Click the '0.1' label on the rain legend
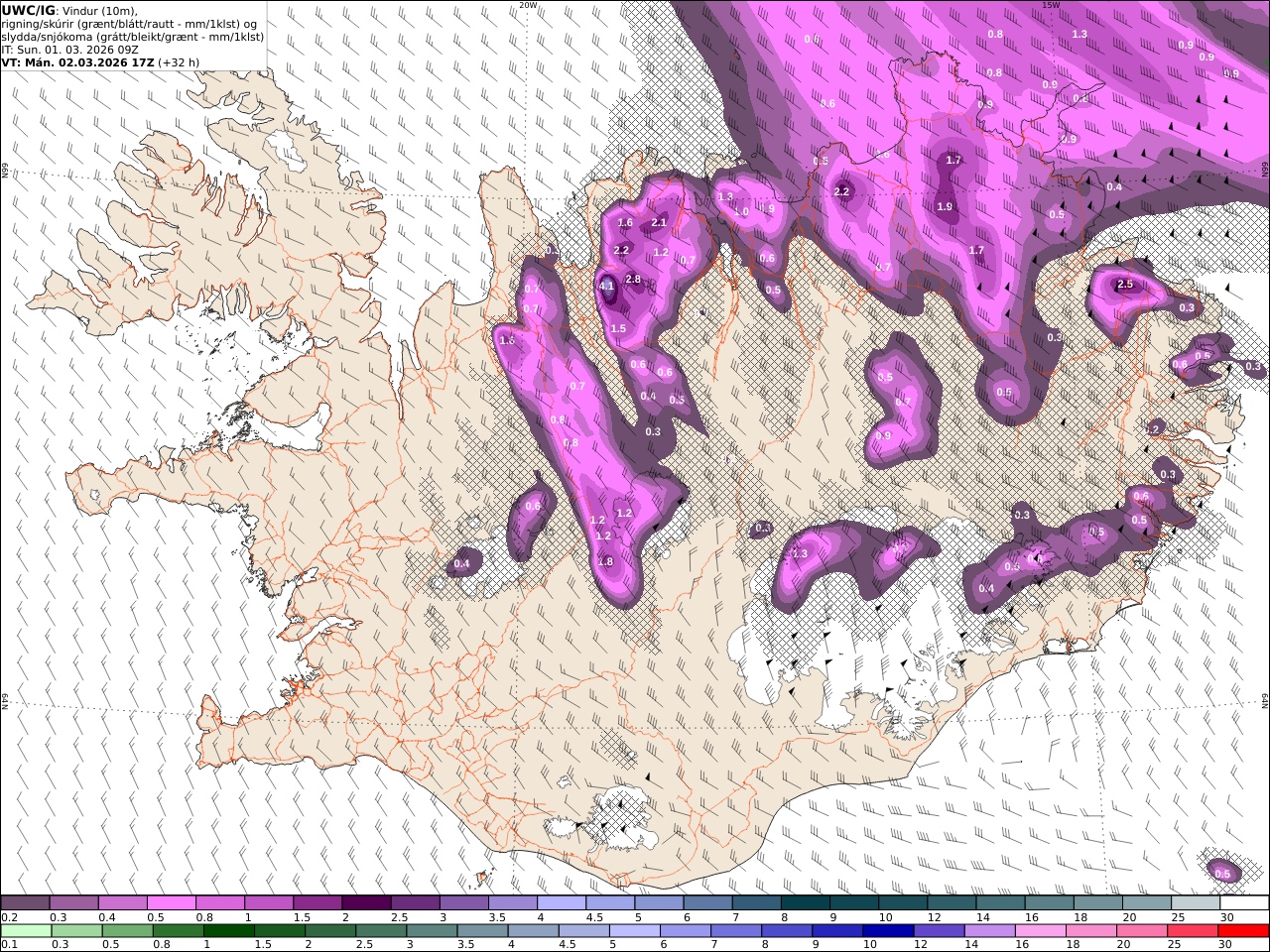 9,945
